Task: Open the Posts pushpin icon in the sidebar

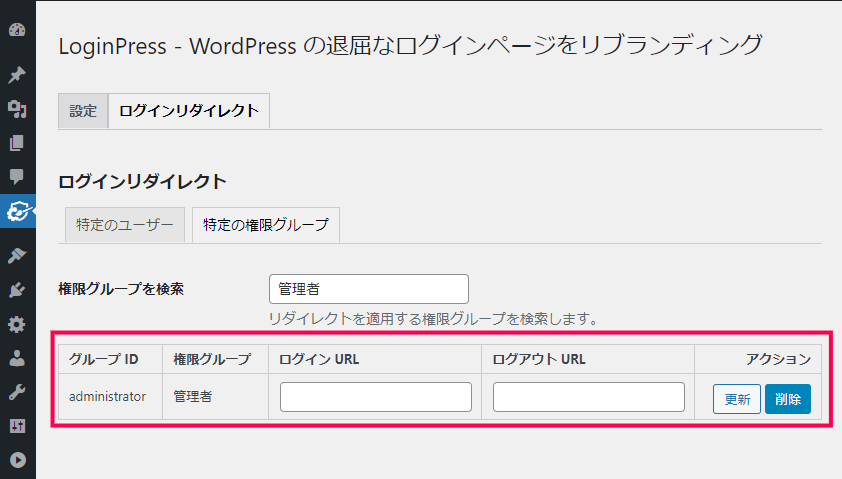Action: click(17, 75)
